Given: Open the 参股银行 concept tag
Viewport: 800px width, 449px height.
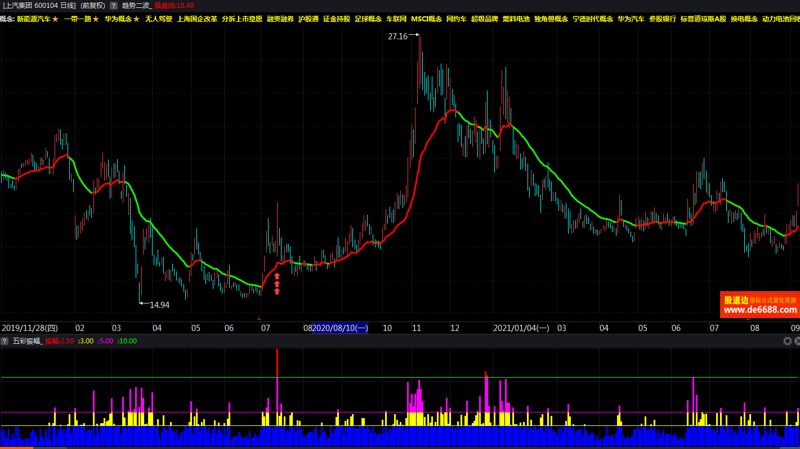Looking at the screenshot, I should [662, 19].
